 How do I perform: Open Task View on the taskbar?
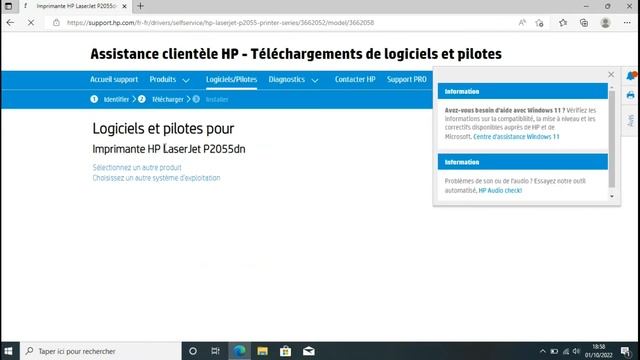click(215, 351)
